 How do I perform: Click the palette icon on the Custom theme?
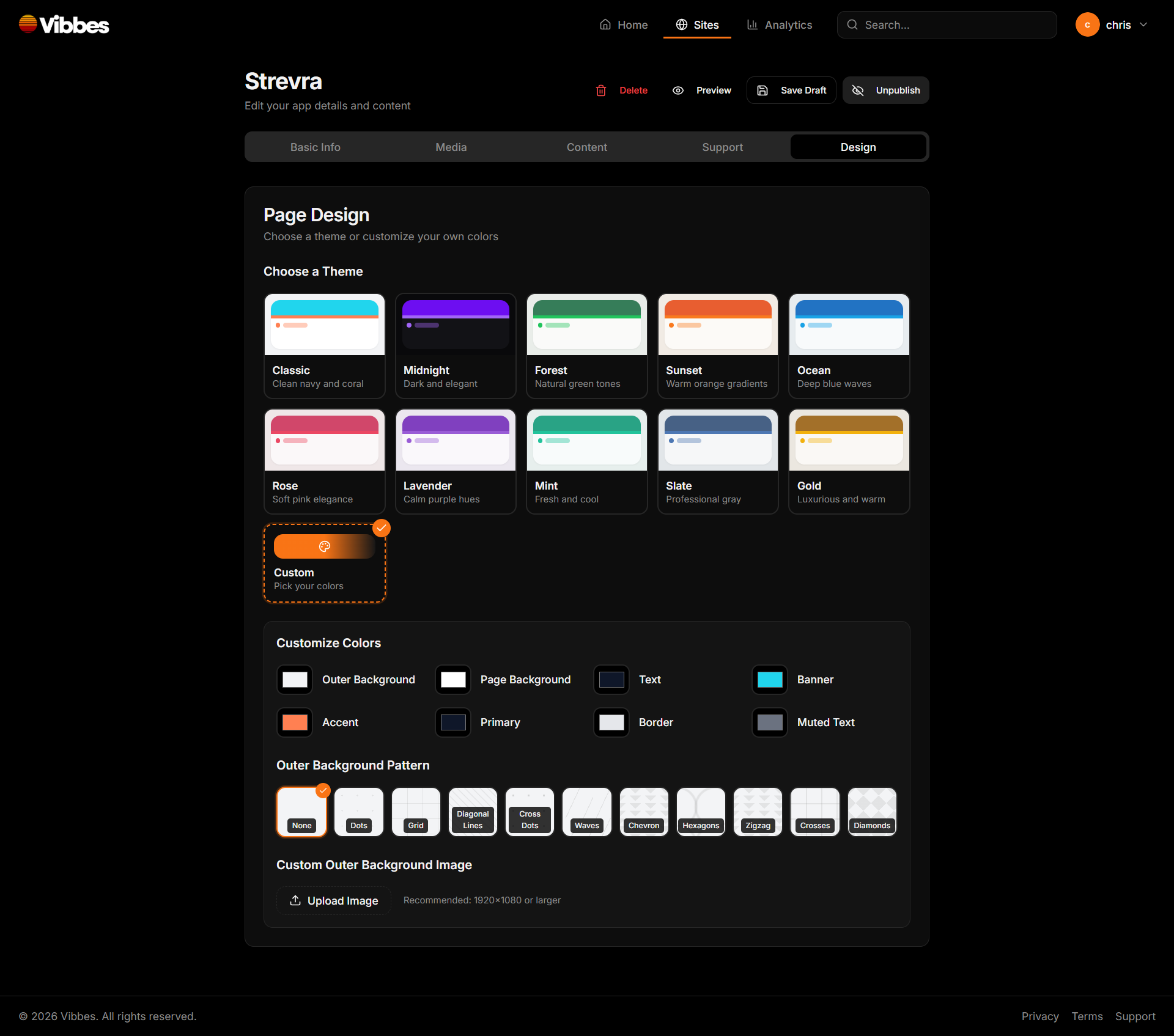(x=324, y=546)
